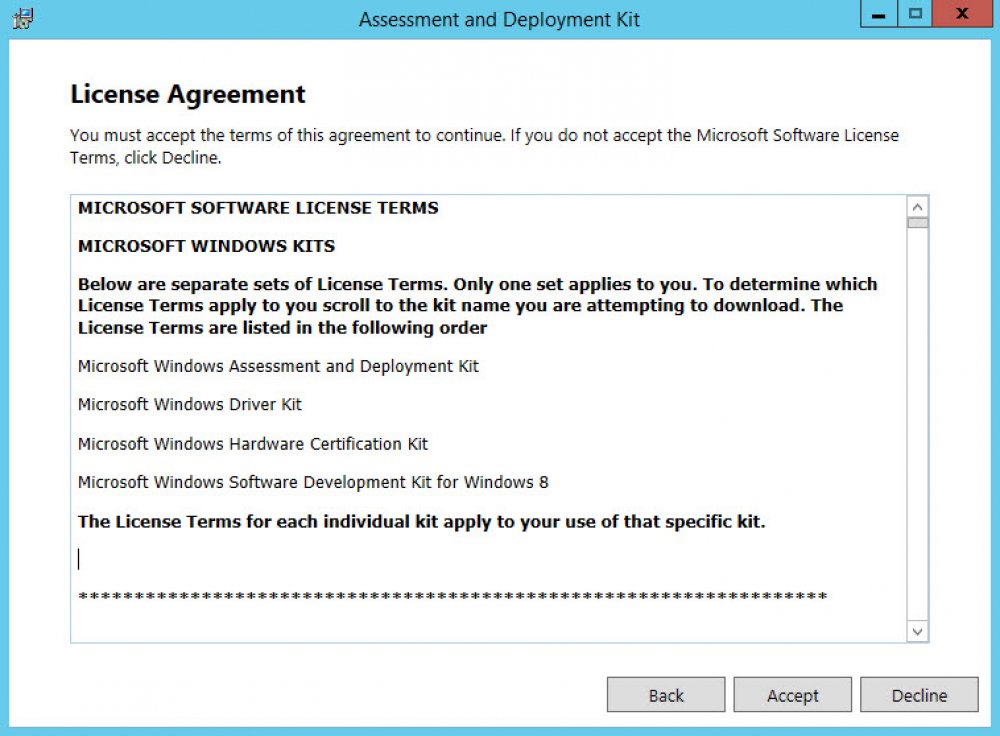The height and width of the screenshot is (736, 1000).
Task: Click the MICROSOFT WINDOWS KITS heading text
Action: click(x=206, y=246)
